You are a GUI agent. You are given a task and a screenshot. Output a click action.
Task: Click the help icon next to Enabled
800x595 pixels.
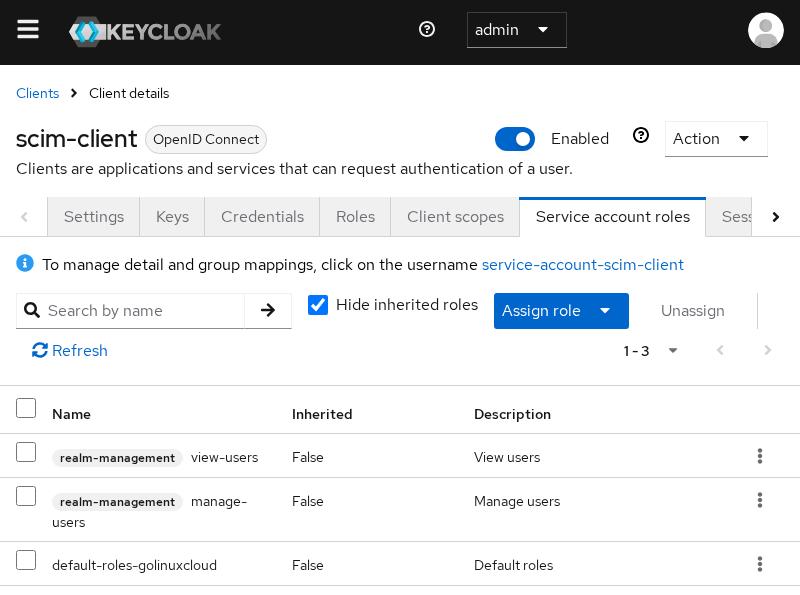pos(641,135)
